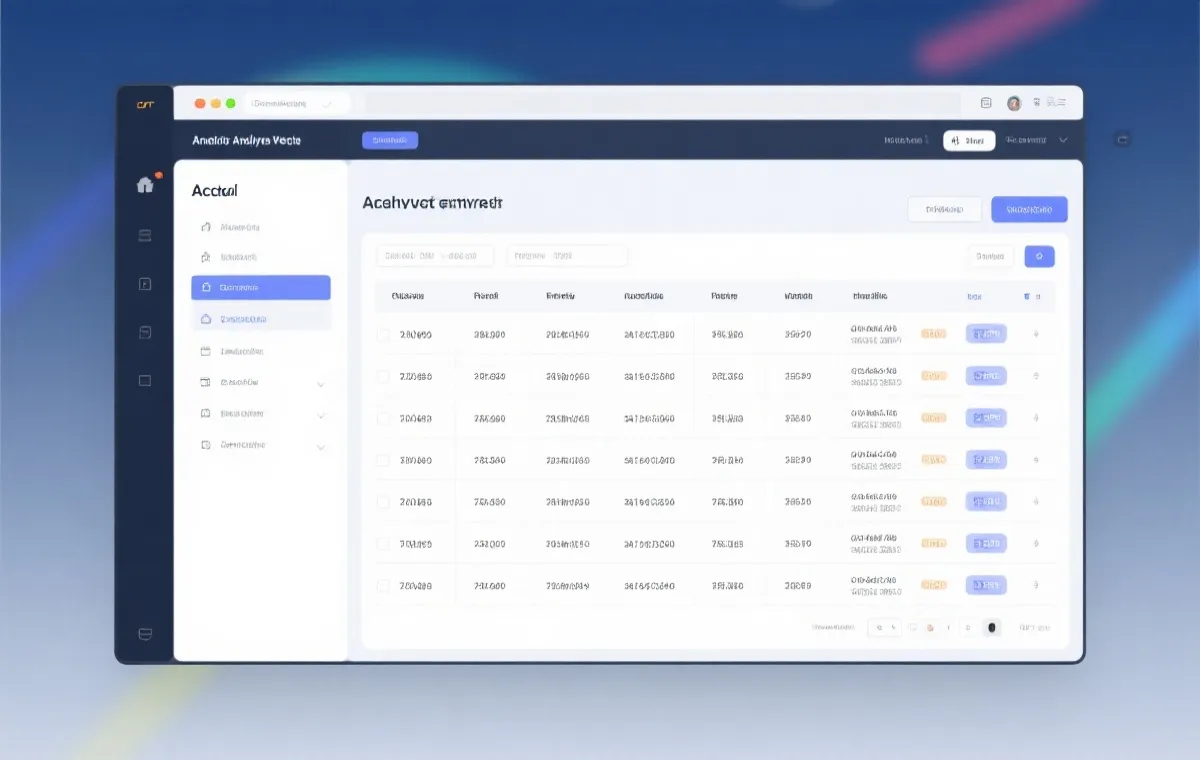Click the blue primary button beside the page title
Screen dimensions: 1200x760
(x=1029, y=210)
